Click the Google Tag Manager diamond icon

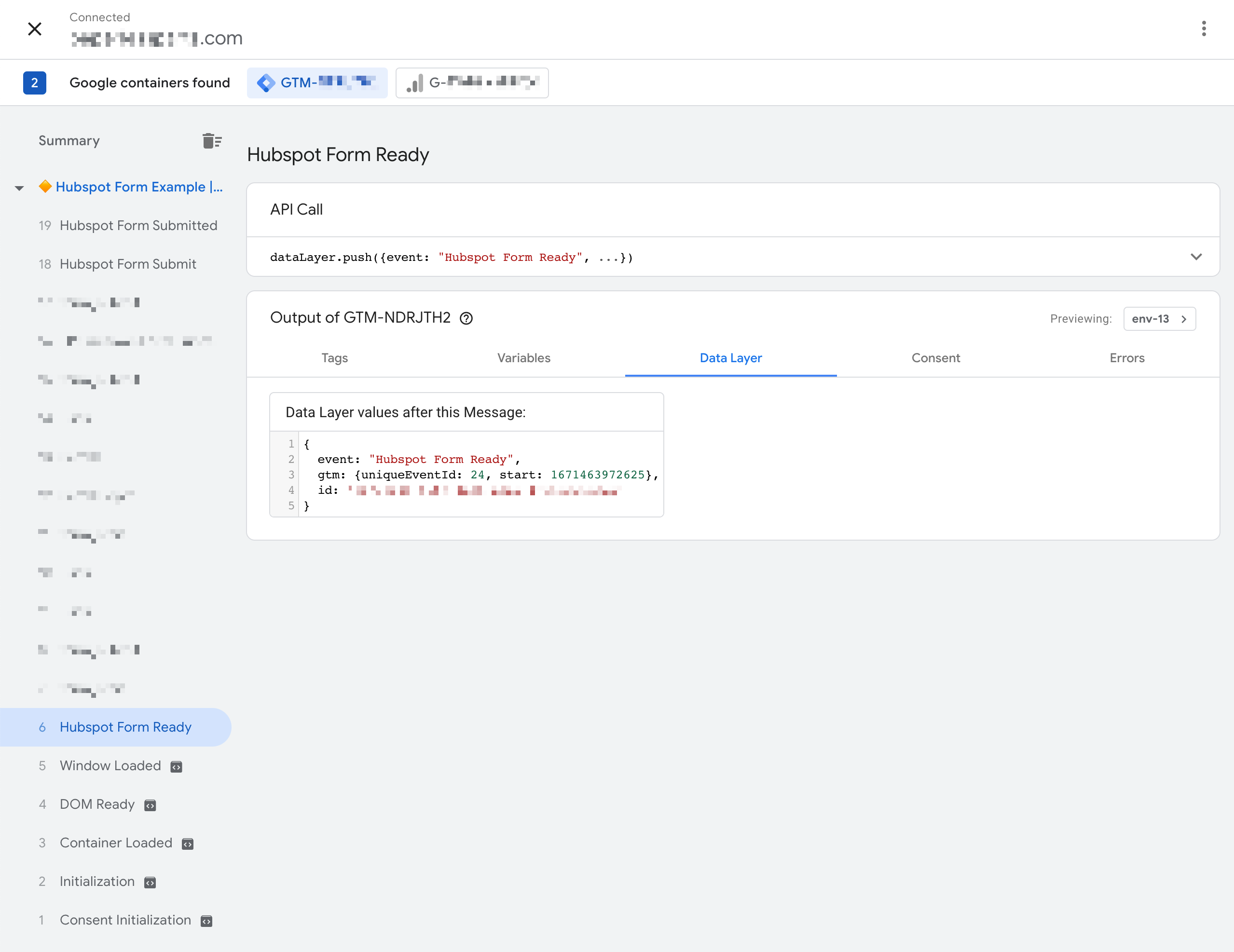tap(265, 83)
